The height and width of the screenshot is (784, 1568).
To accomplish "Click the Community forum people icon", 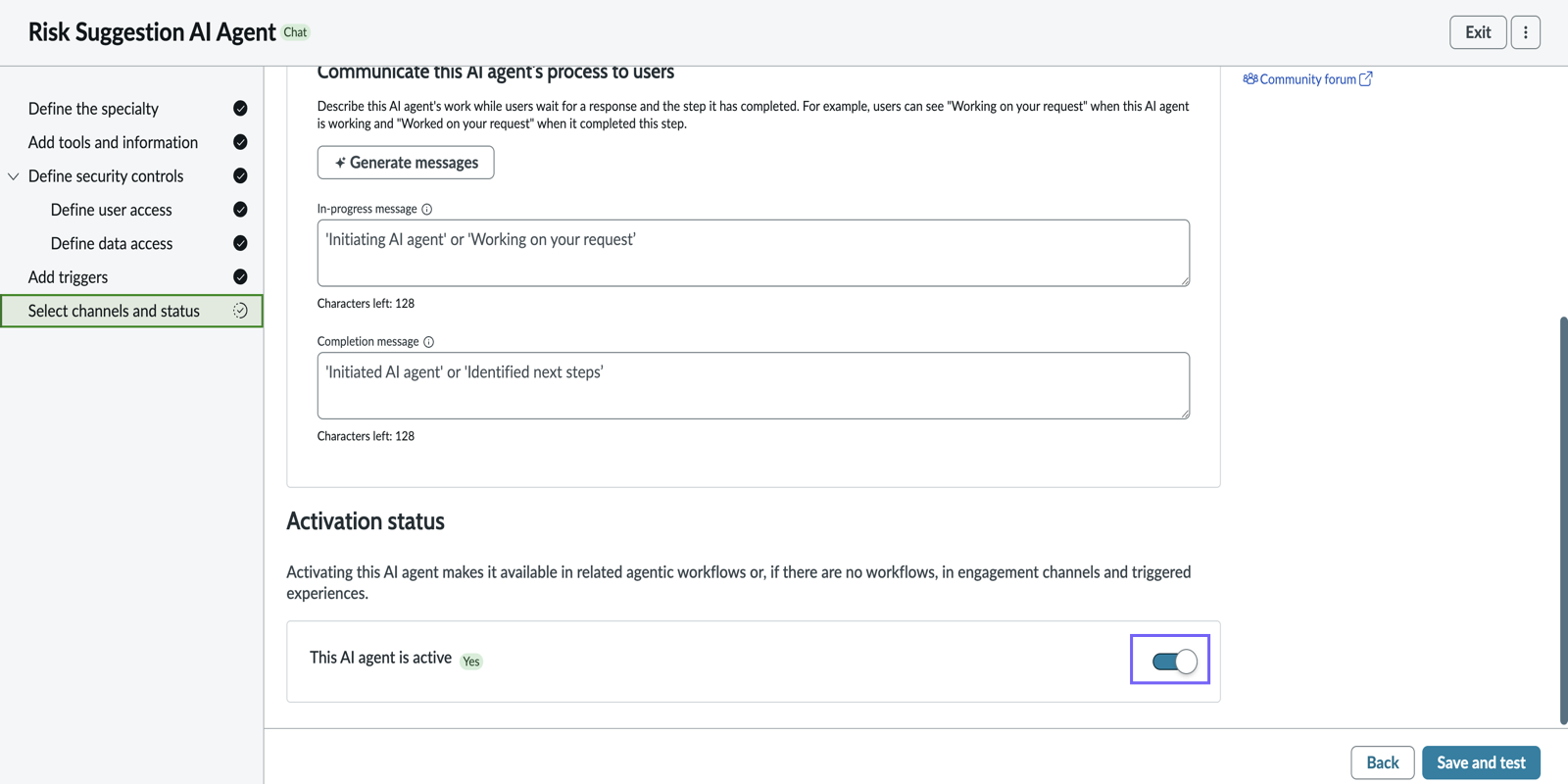I will click(x=1249, y=78).
